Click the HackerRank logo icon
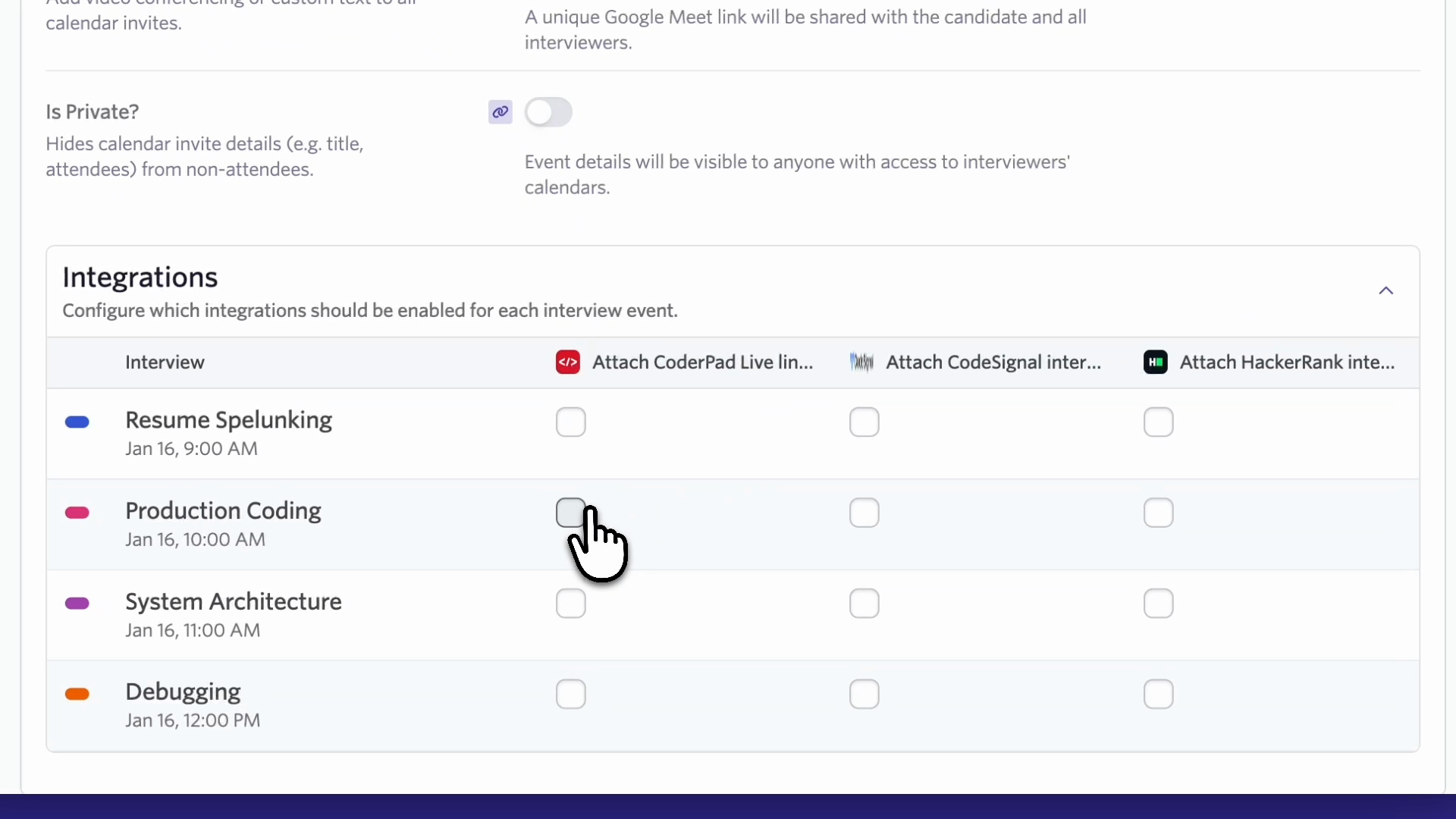This screenshot has width=1456, height=819. pyautogui.click(x=1155, y=362)
